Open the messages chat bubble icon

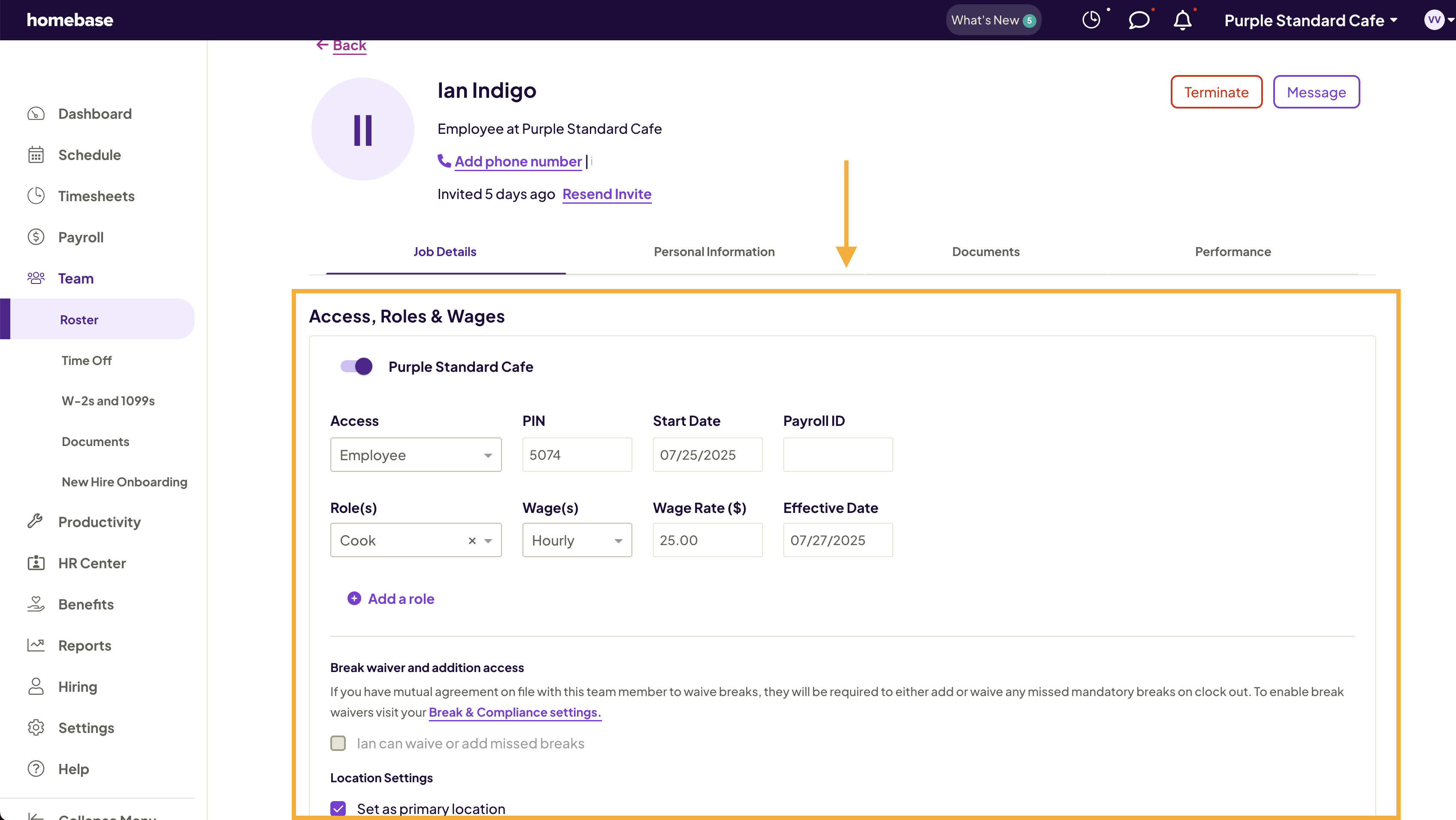tap(1139, 20)
